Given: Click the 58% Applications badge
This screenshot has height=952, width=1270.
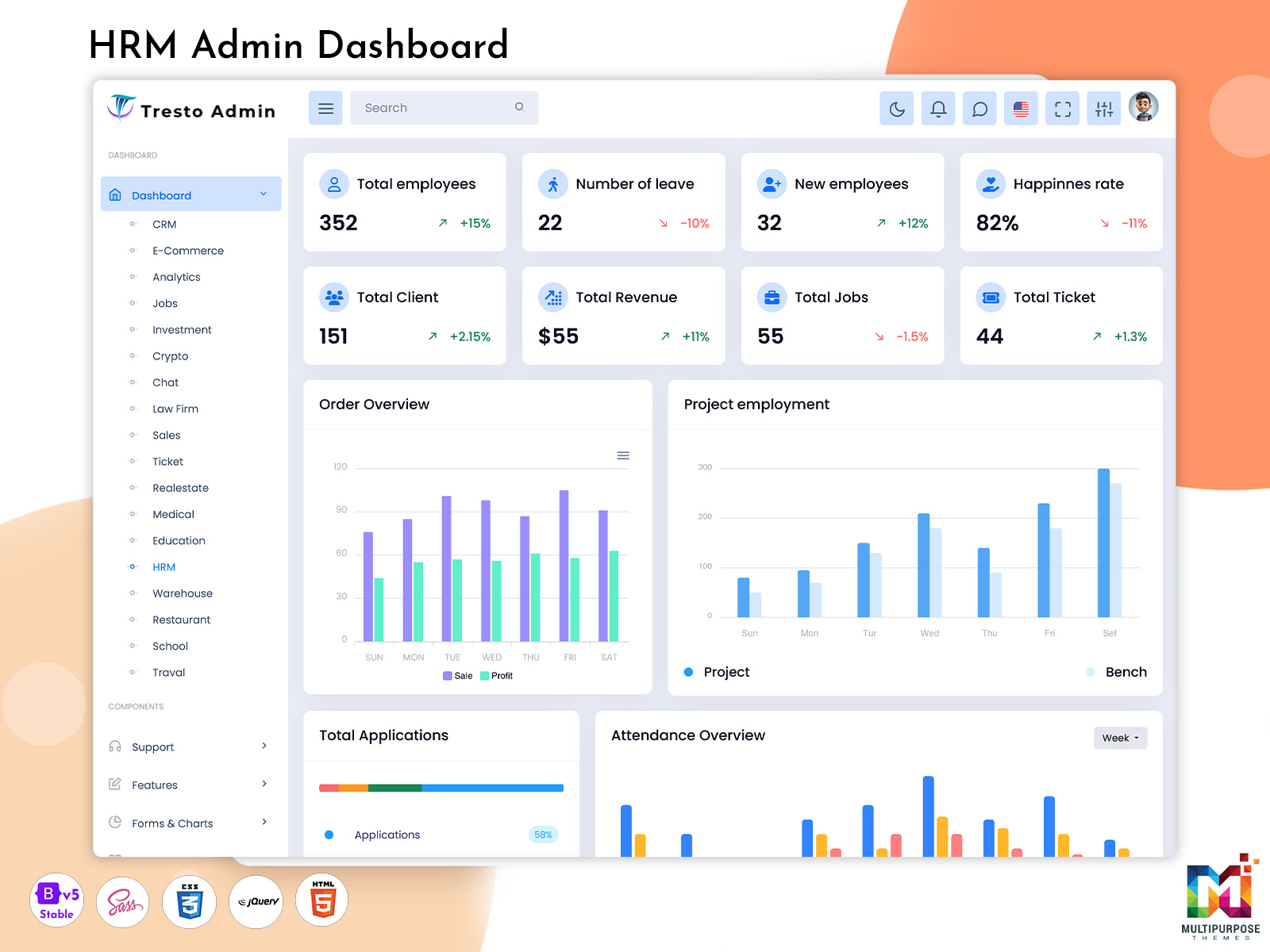Looking at the screenshot, I should (x=543, y=835).
